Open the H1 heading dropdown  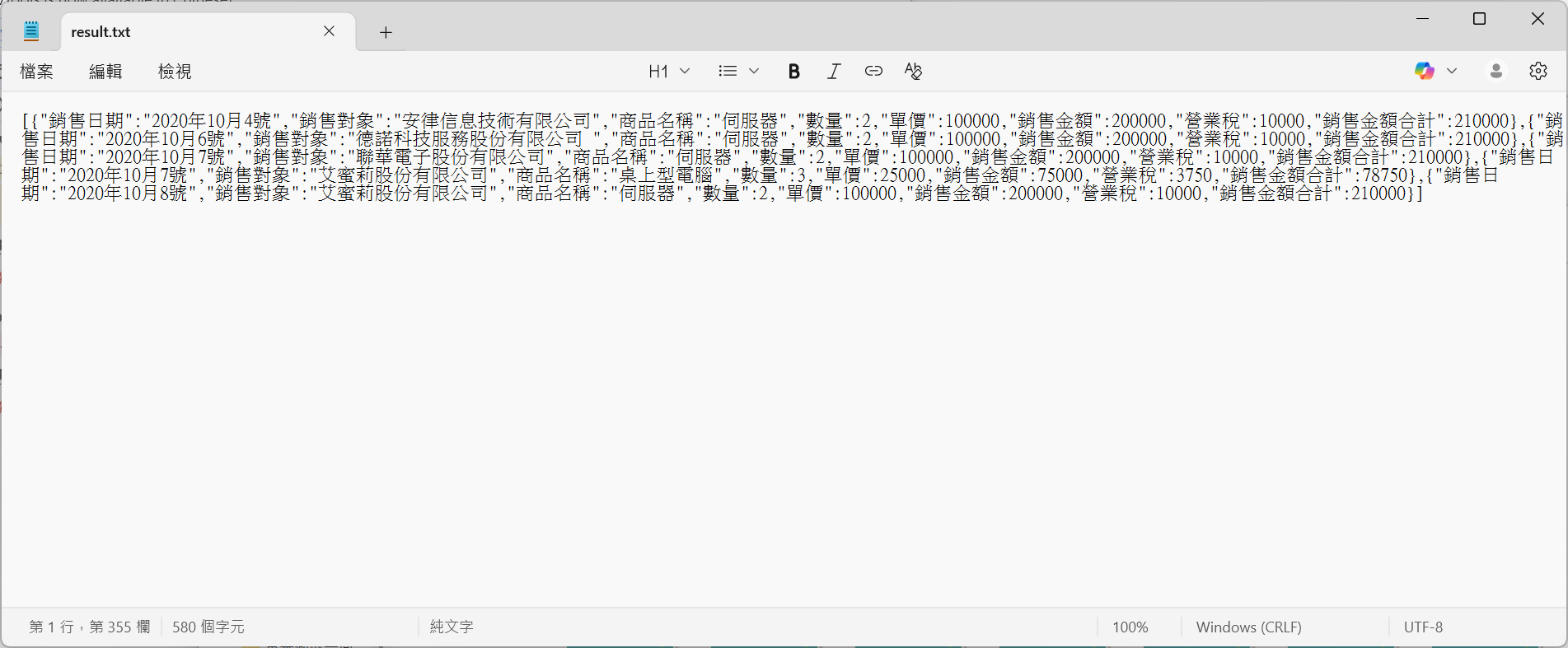(668, 72)
